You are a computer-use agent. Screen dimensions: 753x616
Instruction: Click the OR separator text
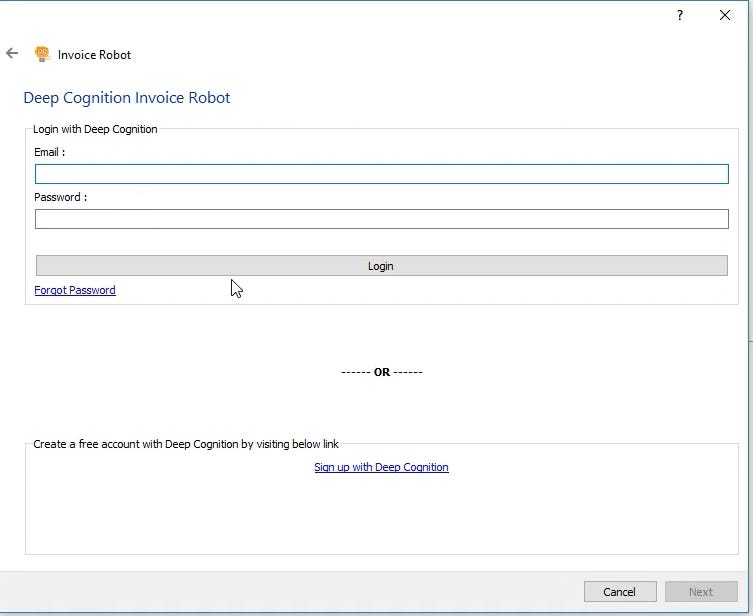pos(382,372)
